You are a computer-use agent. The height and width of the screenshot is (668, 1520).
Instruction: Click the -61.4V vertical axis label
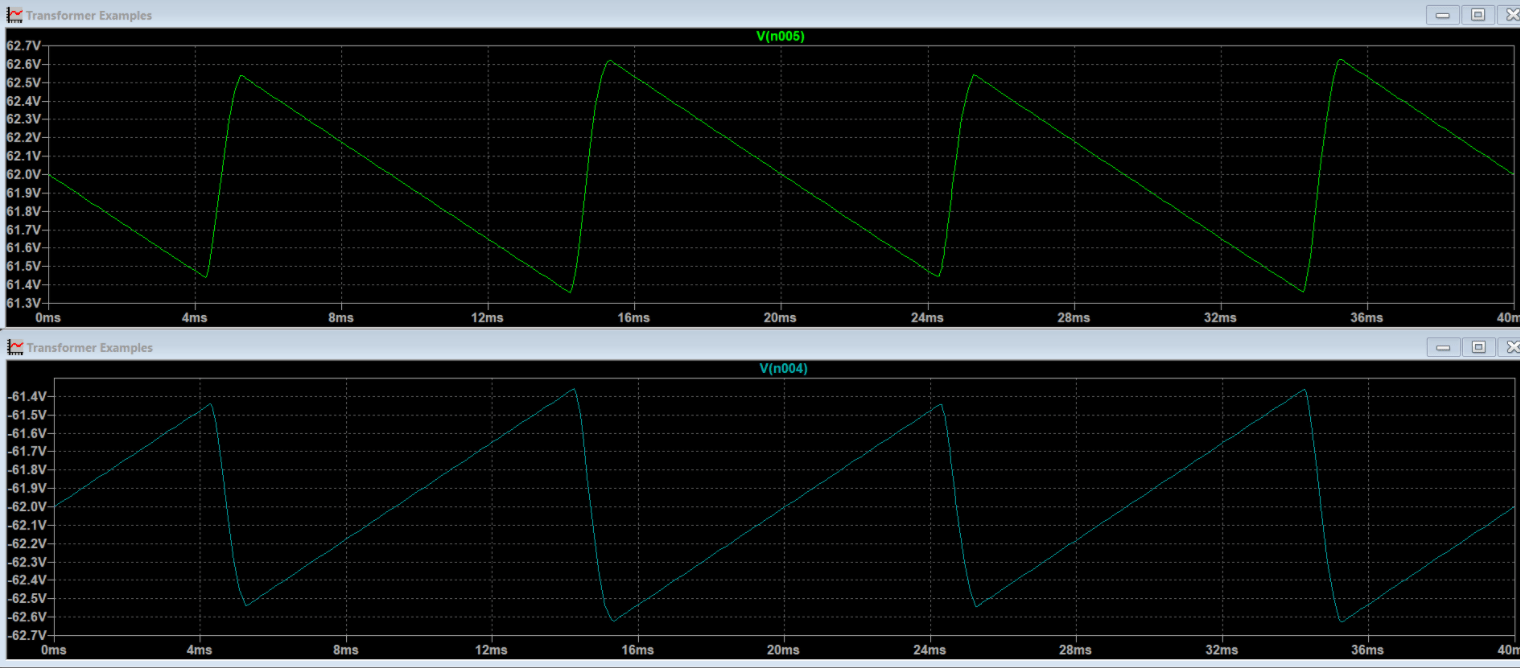25,397
